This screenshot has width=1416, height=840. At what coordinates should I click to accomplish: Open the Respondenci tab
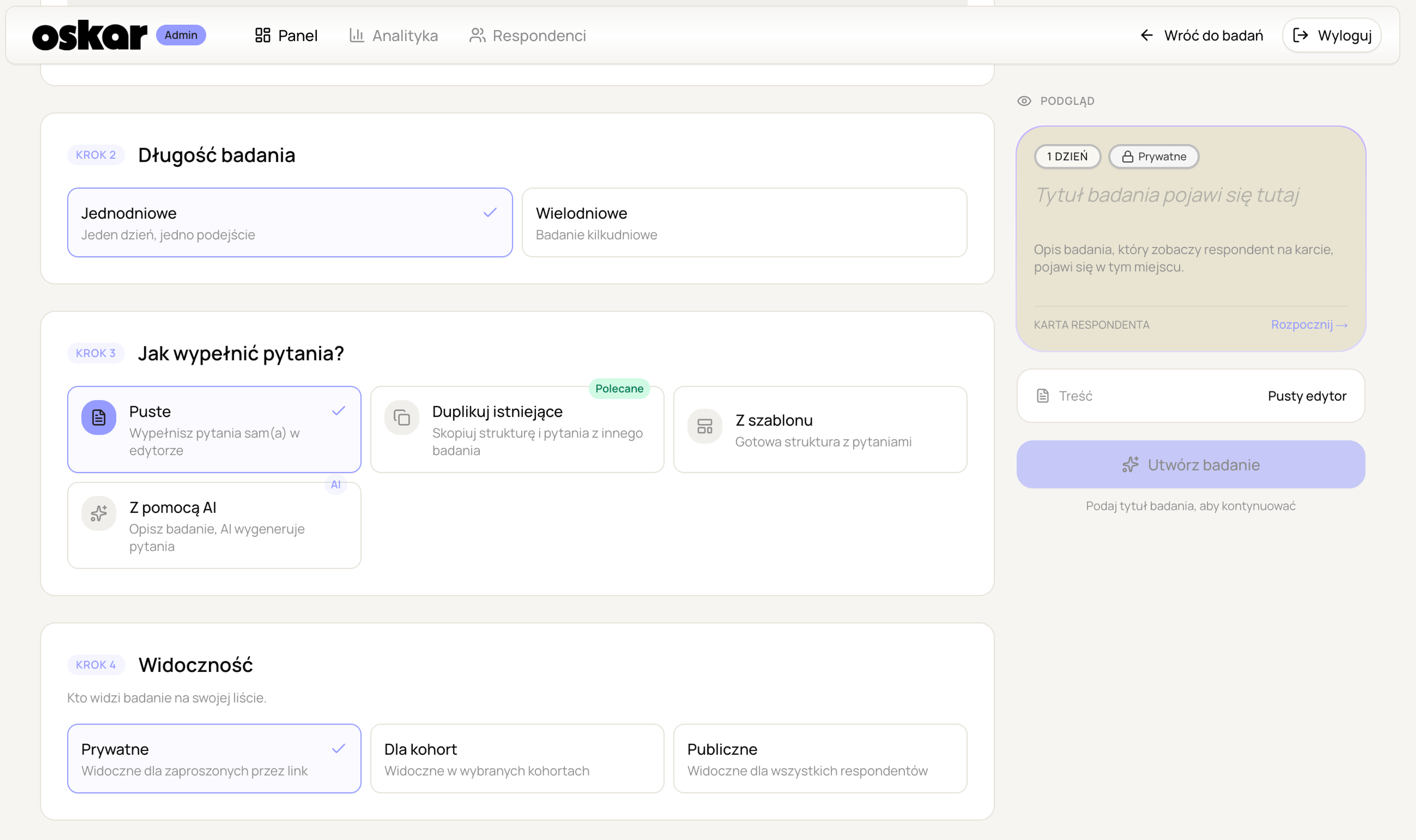tap(528, 35)
